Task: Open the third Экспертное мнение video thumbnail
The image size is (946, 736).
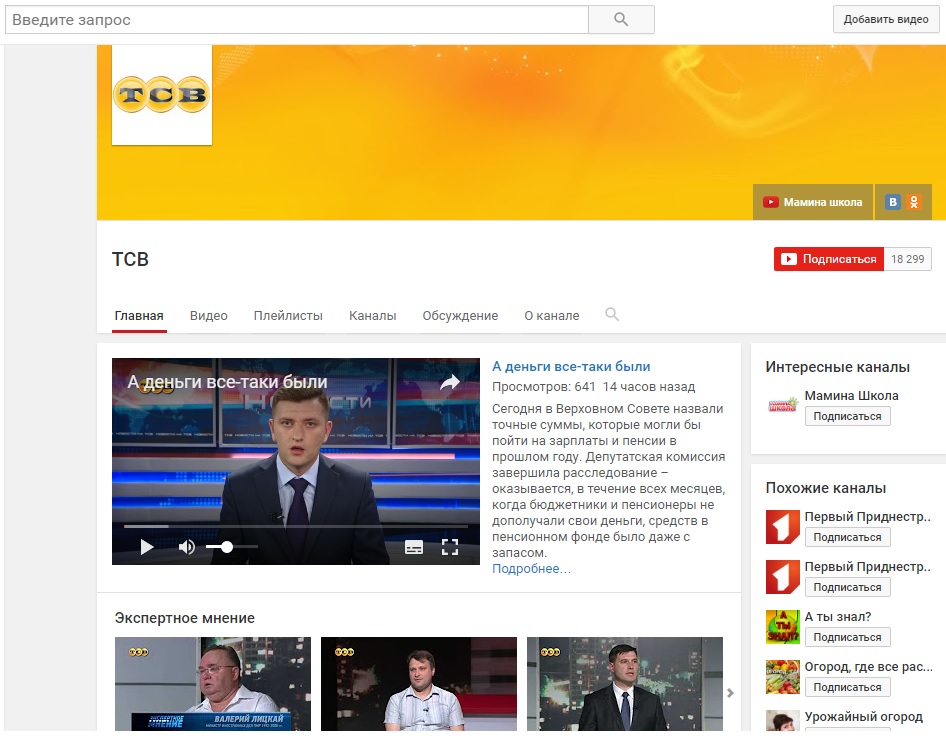Action: tap(624, 684)
